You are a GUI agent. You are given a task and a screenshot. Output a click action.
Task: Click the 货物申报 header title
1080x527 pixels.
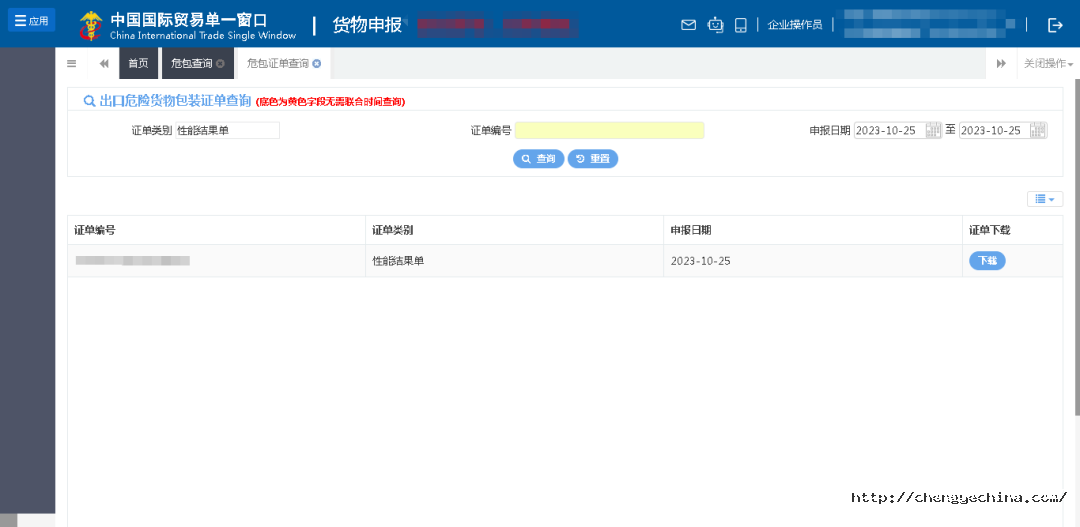tap(367, 25)
